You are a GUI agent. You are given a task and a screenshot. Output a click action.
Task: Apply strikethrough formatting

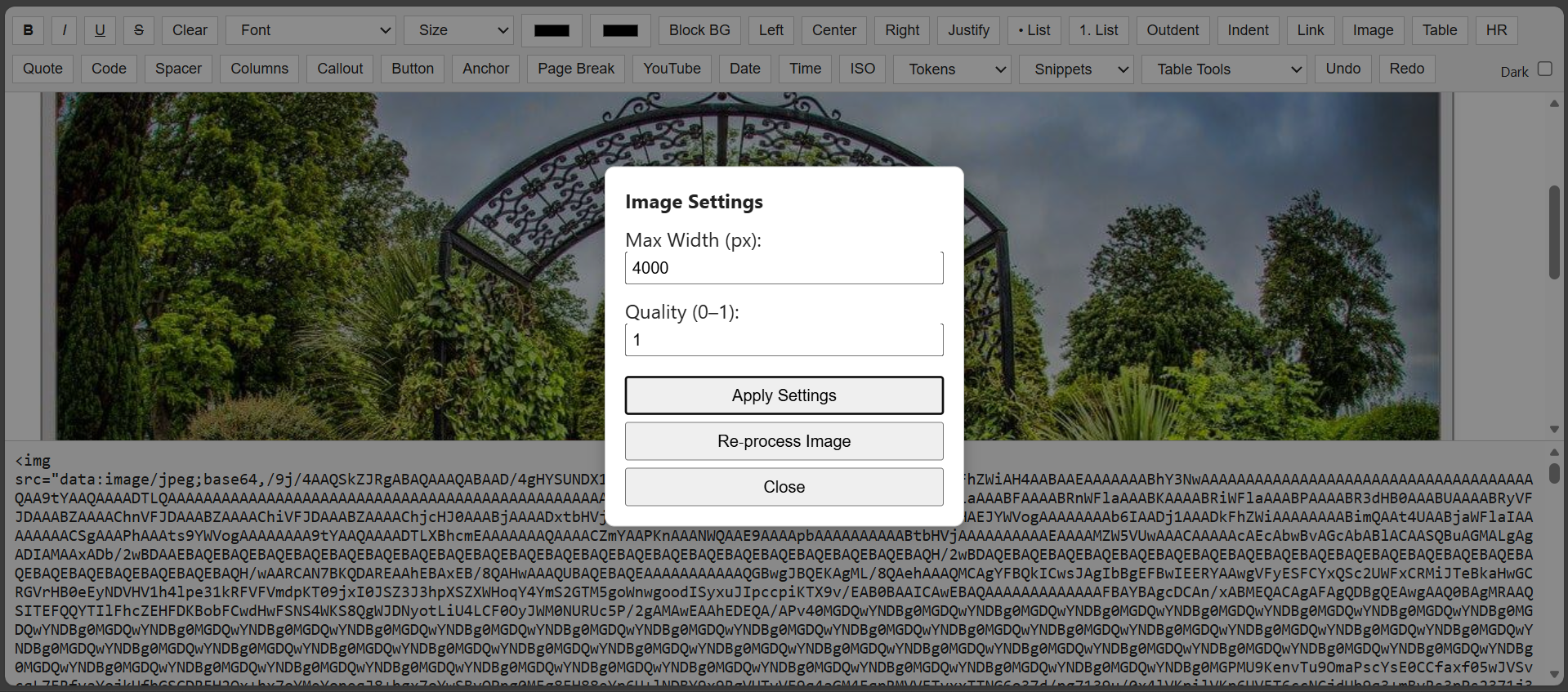tap(139, 30)
